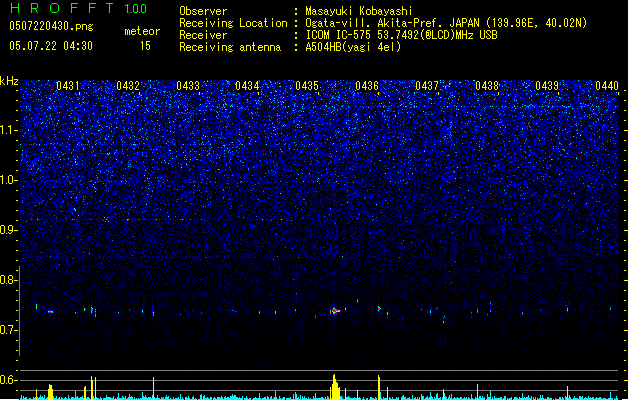Viewport: 629px width, 400px height.
Task: Click the 0.8 frequency axis label
Action: (x=8, y=280)
